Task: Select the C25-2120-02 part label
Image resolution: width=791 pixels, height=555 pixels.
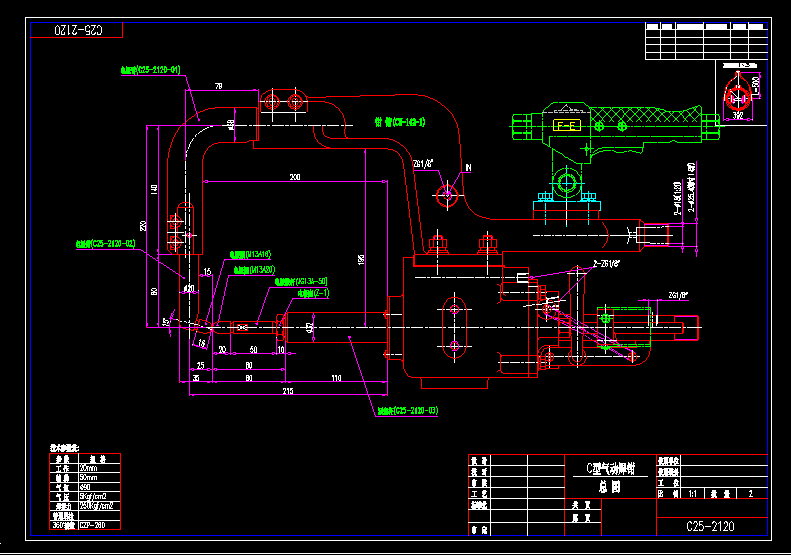Action: point(105,243)
